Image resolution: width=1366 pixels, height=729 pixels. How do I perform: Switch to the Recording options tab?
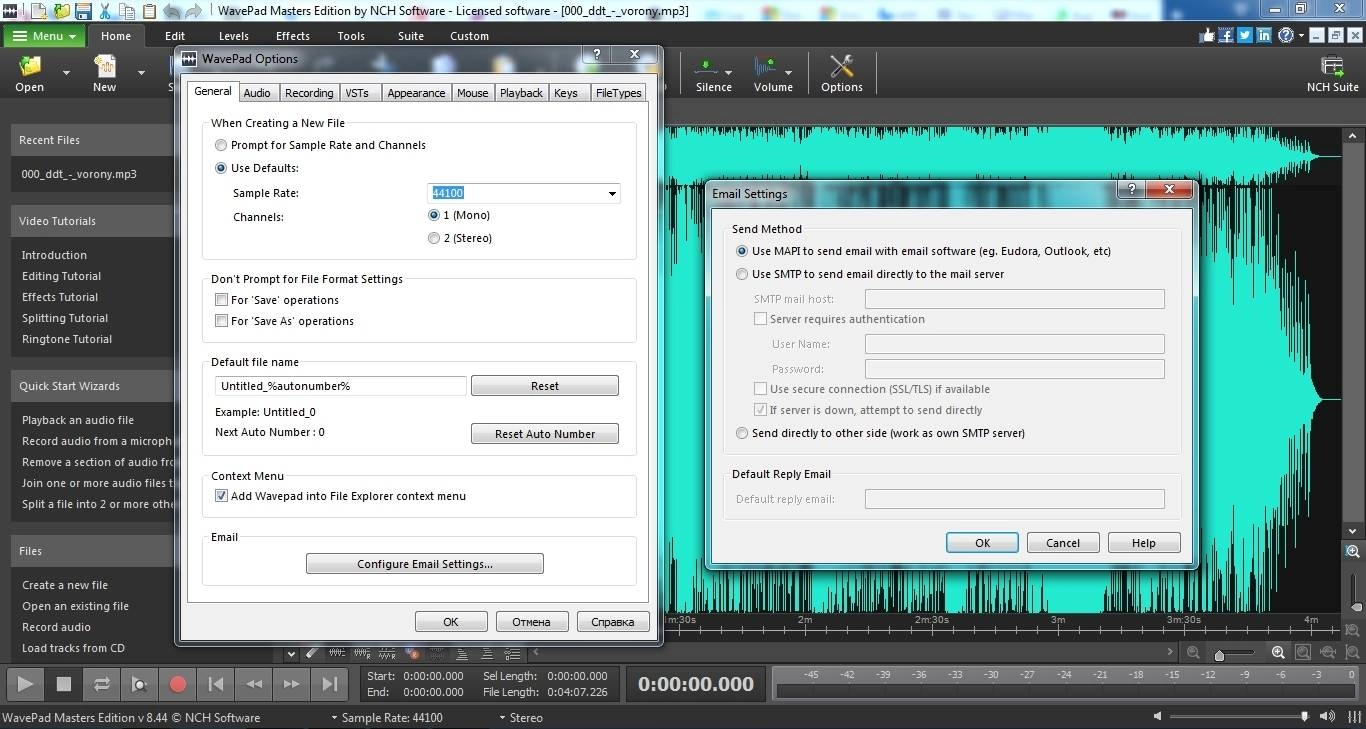(x=309, y=93)
